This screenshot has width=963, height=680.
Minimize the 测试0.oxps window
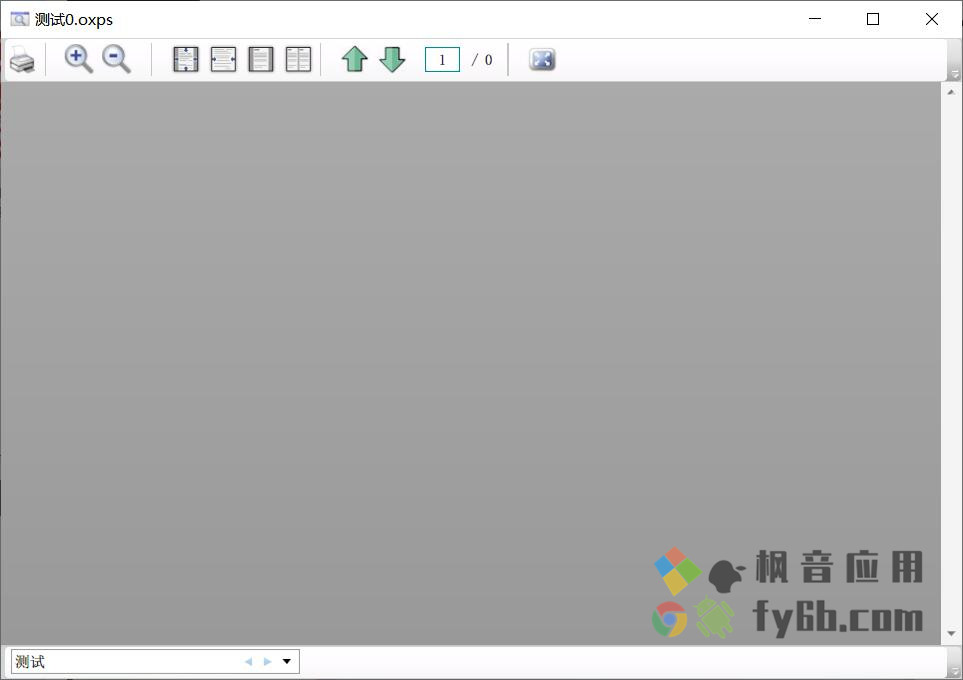click(x=815, y=19)
